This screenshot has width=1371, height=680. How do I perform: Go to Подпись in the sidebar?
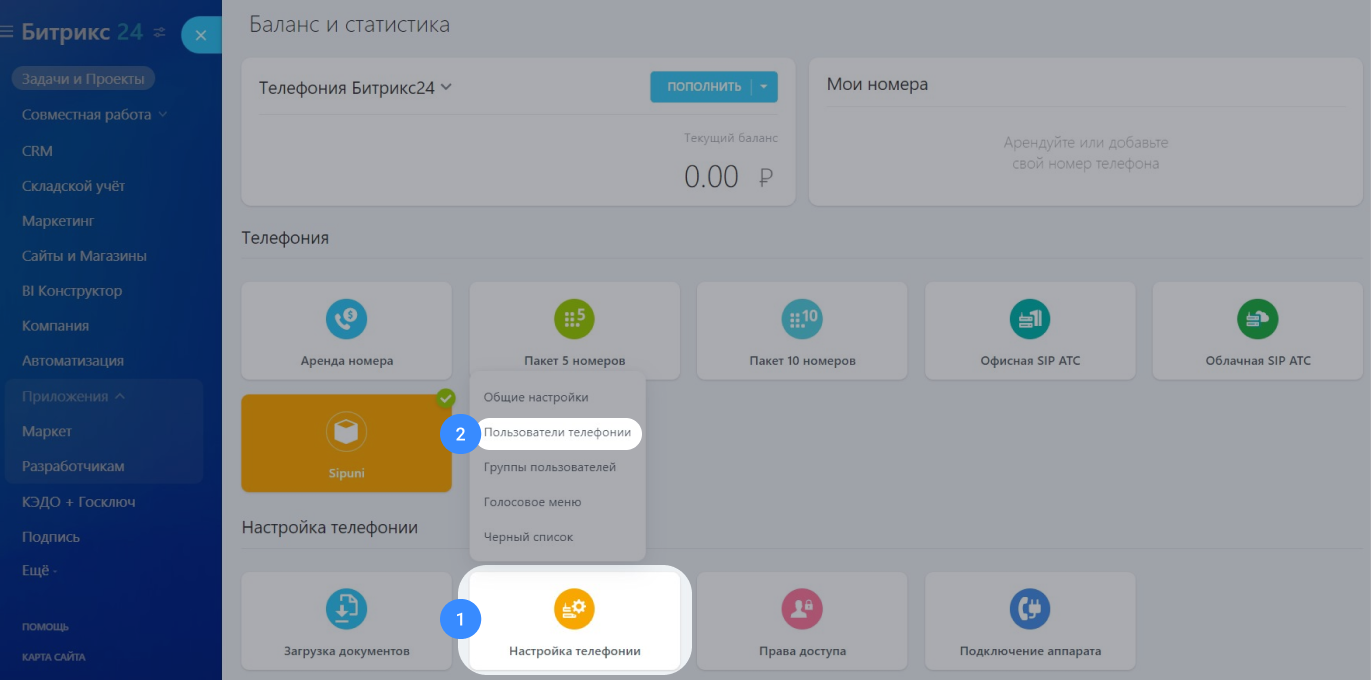[x=50, y=537]
